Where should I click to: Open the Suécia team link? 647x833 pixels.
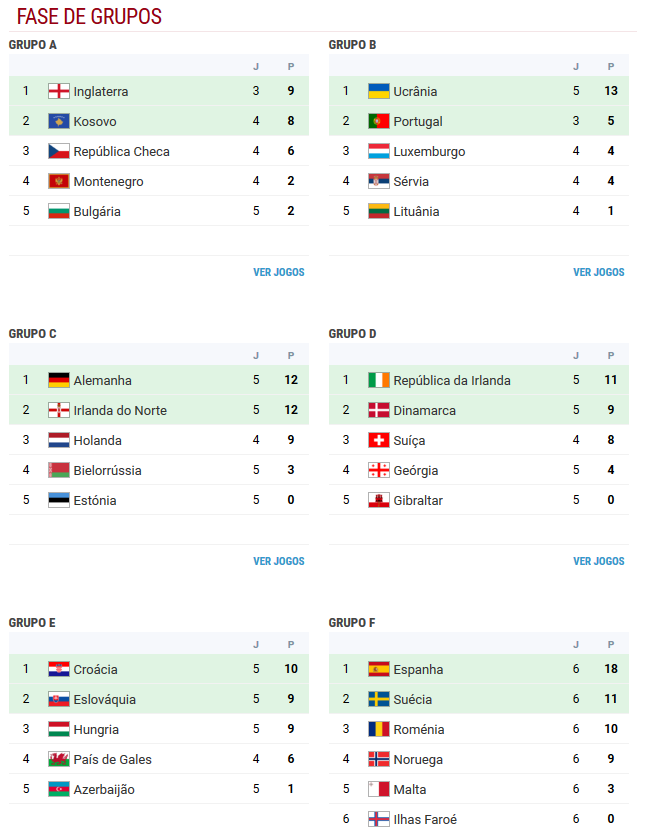413,700
